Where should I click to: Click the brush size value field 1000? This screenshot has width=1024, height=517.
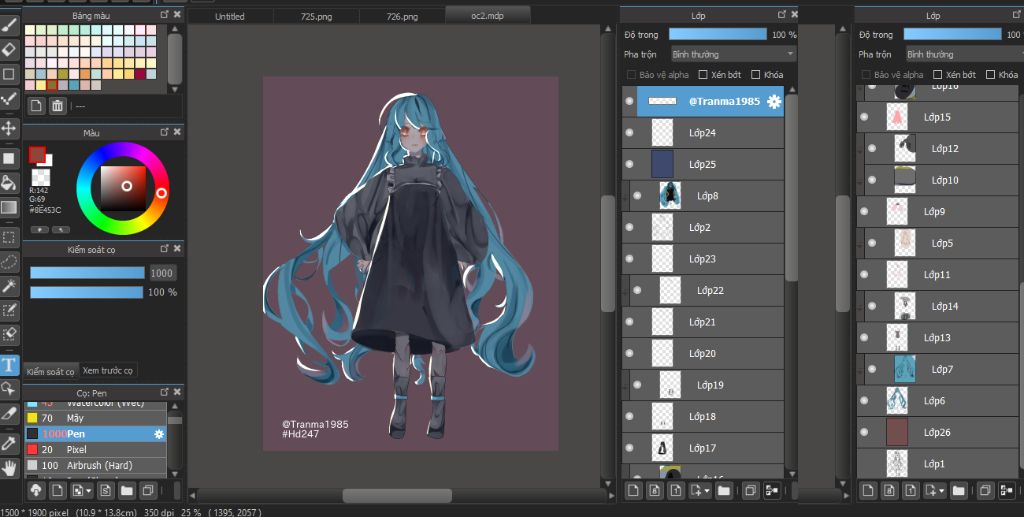(x=161, y=273)
